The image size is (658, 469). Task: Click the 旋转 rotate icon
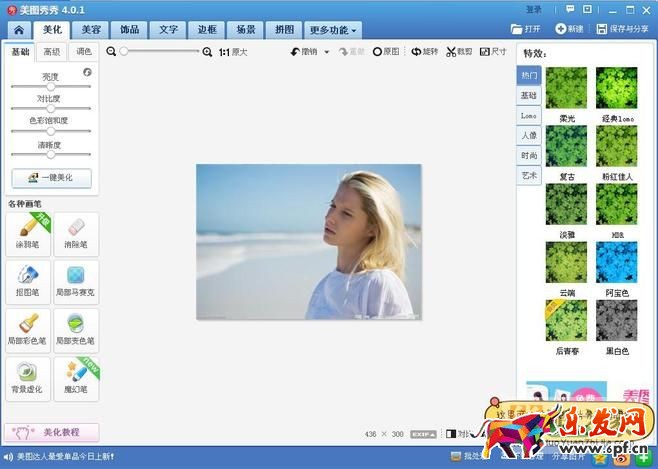click(x=425, y=51)
